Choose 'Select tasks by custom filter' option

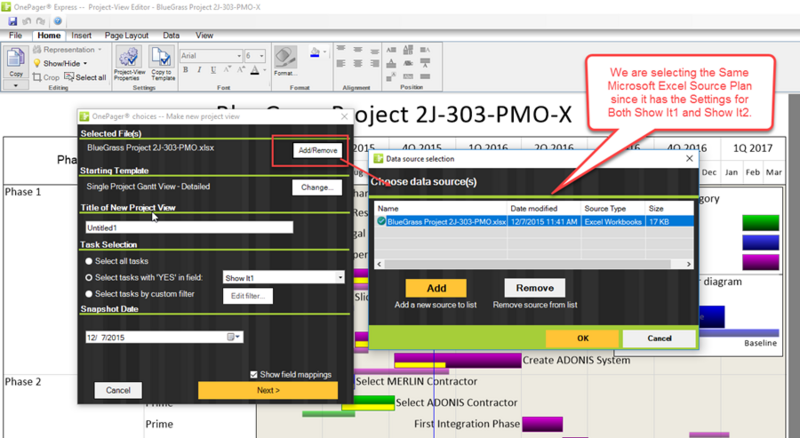(89, 294)
